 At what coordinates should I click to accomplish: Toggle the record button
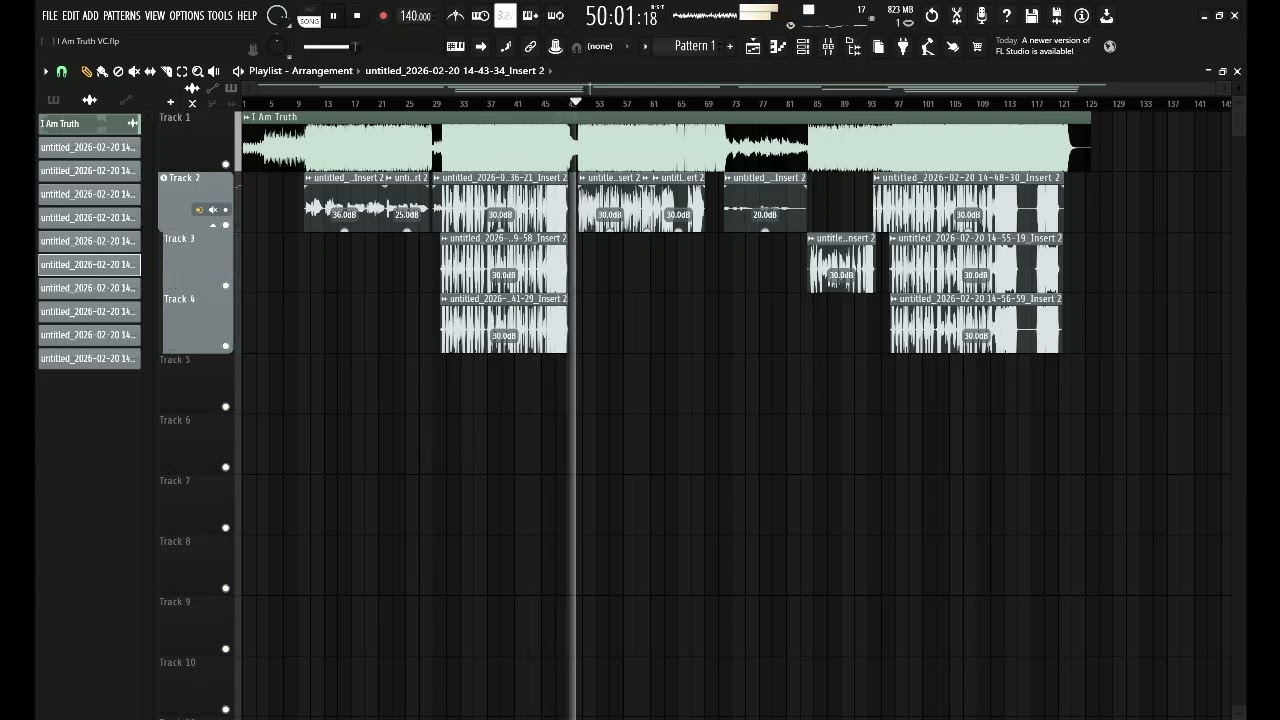383,16
